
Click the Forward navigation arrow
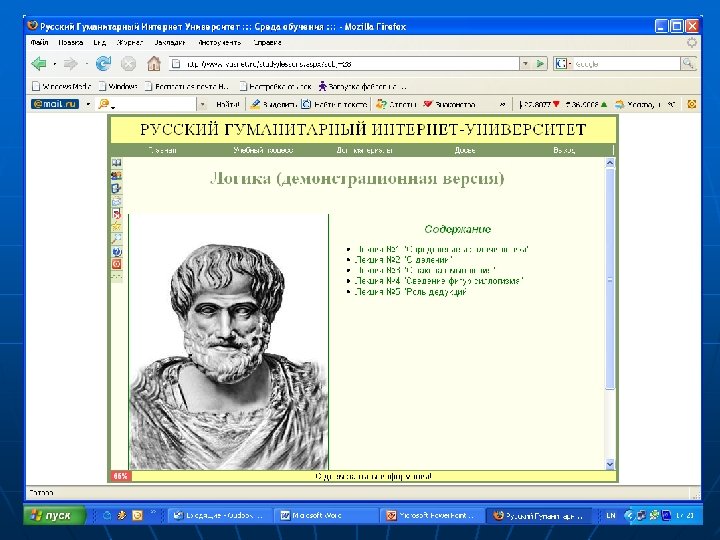pos(70,63)
